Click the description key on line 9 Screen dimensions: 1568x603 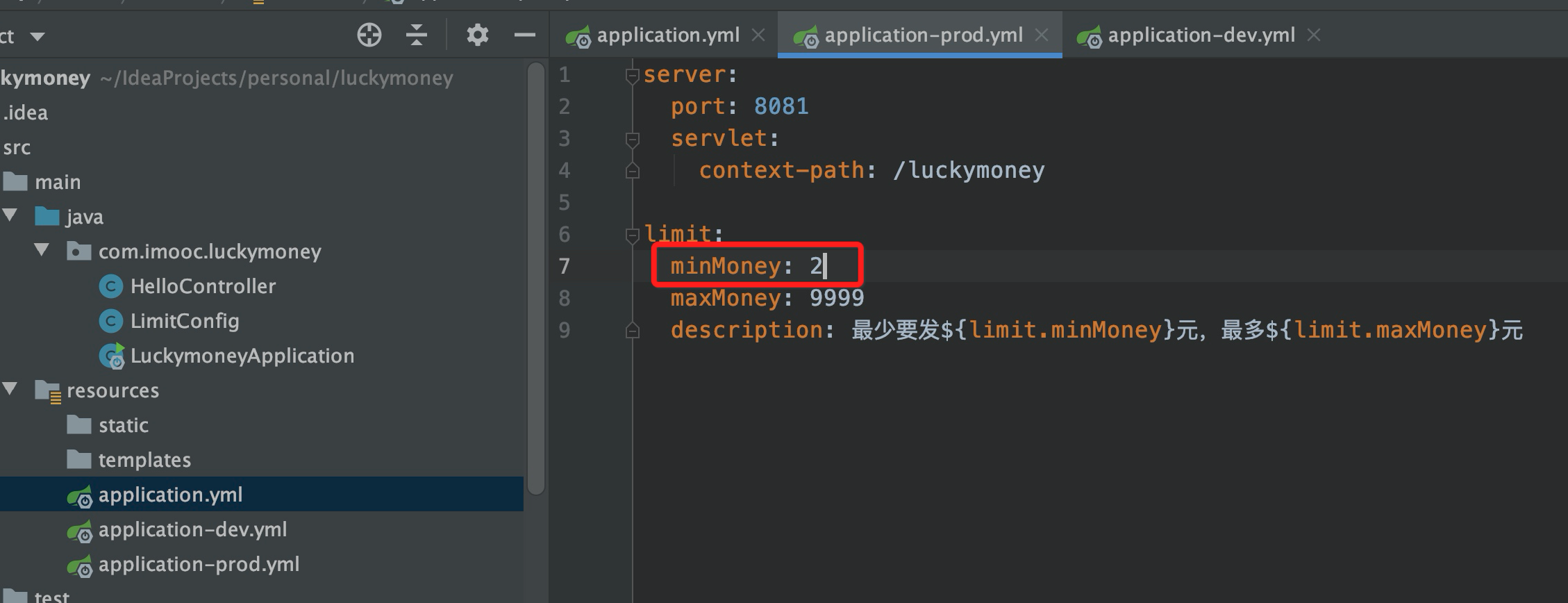click(747, 330)
